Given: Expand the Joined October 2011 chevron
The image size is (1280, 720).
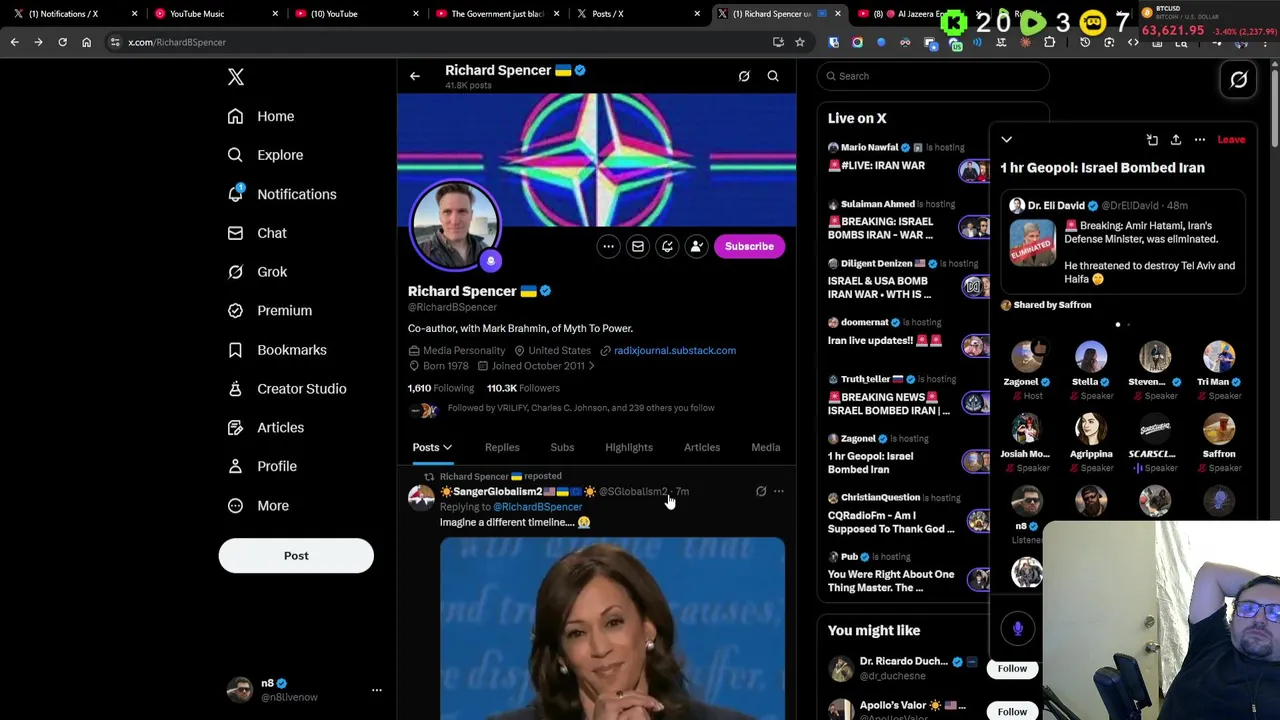Looking at the screenshot, I should point(591,366).
